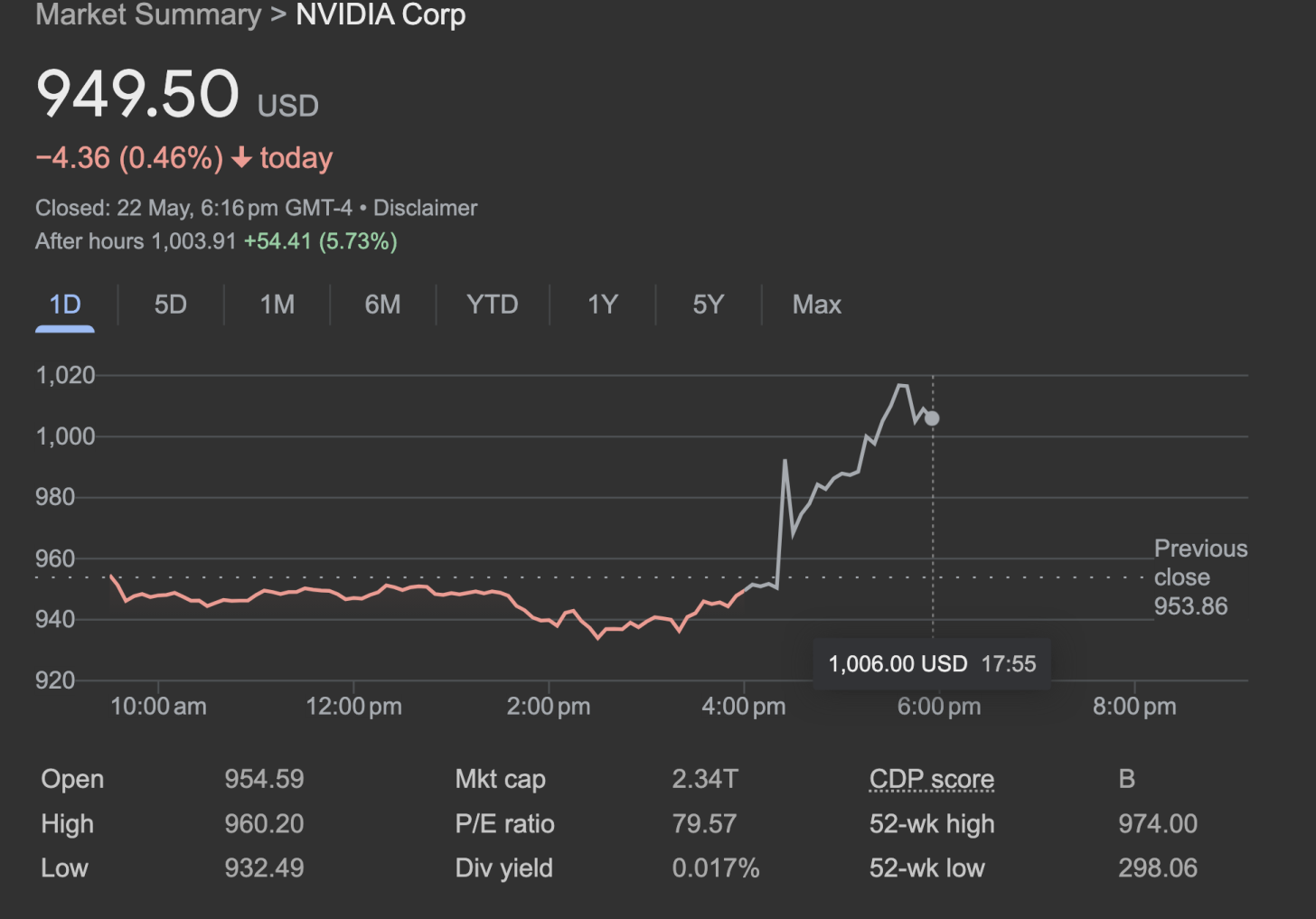The image size is (1316, 919).
Task: Click the 52-wk high label
Action: click(932, 824)
